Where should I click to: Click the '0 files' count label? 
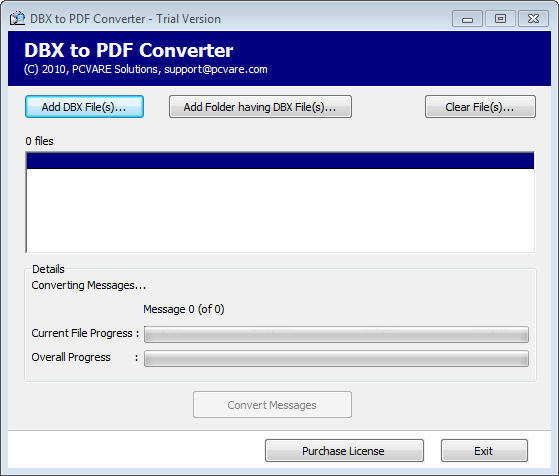(39, 141)
